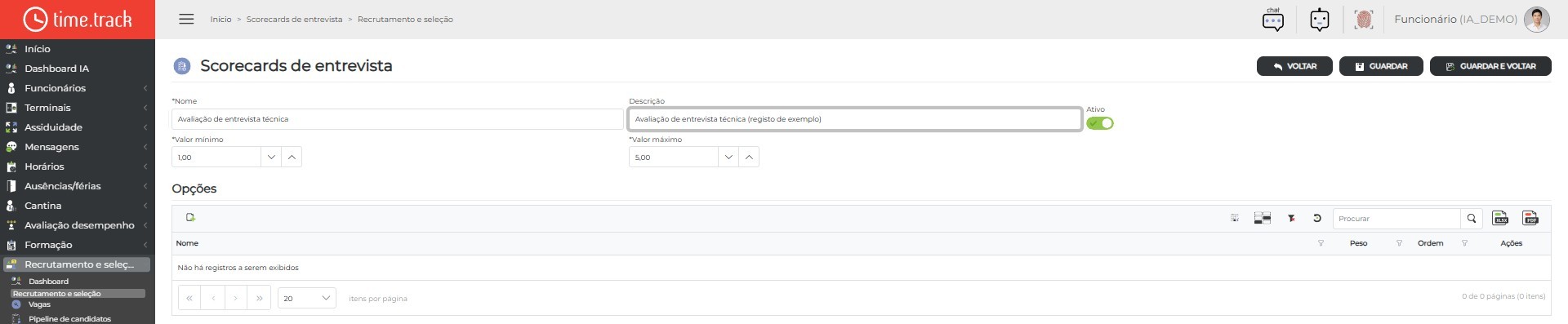Export options grid to PDF

[x=1530, y=218]
